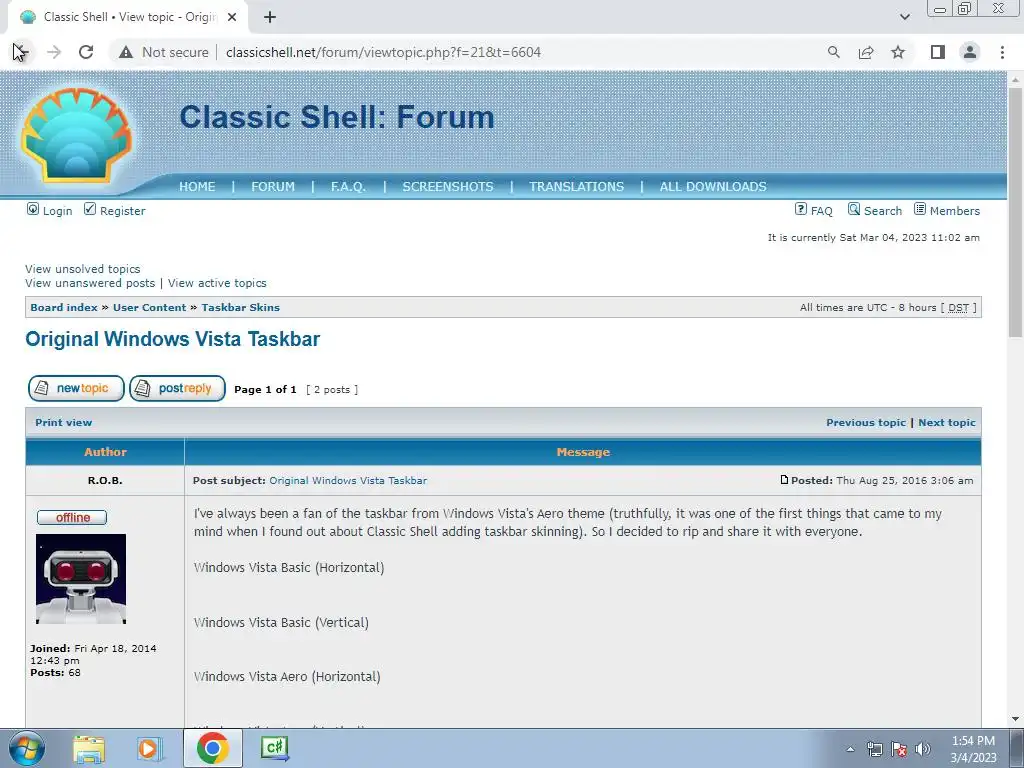Click the Members list icon

tap(920, 209)
